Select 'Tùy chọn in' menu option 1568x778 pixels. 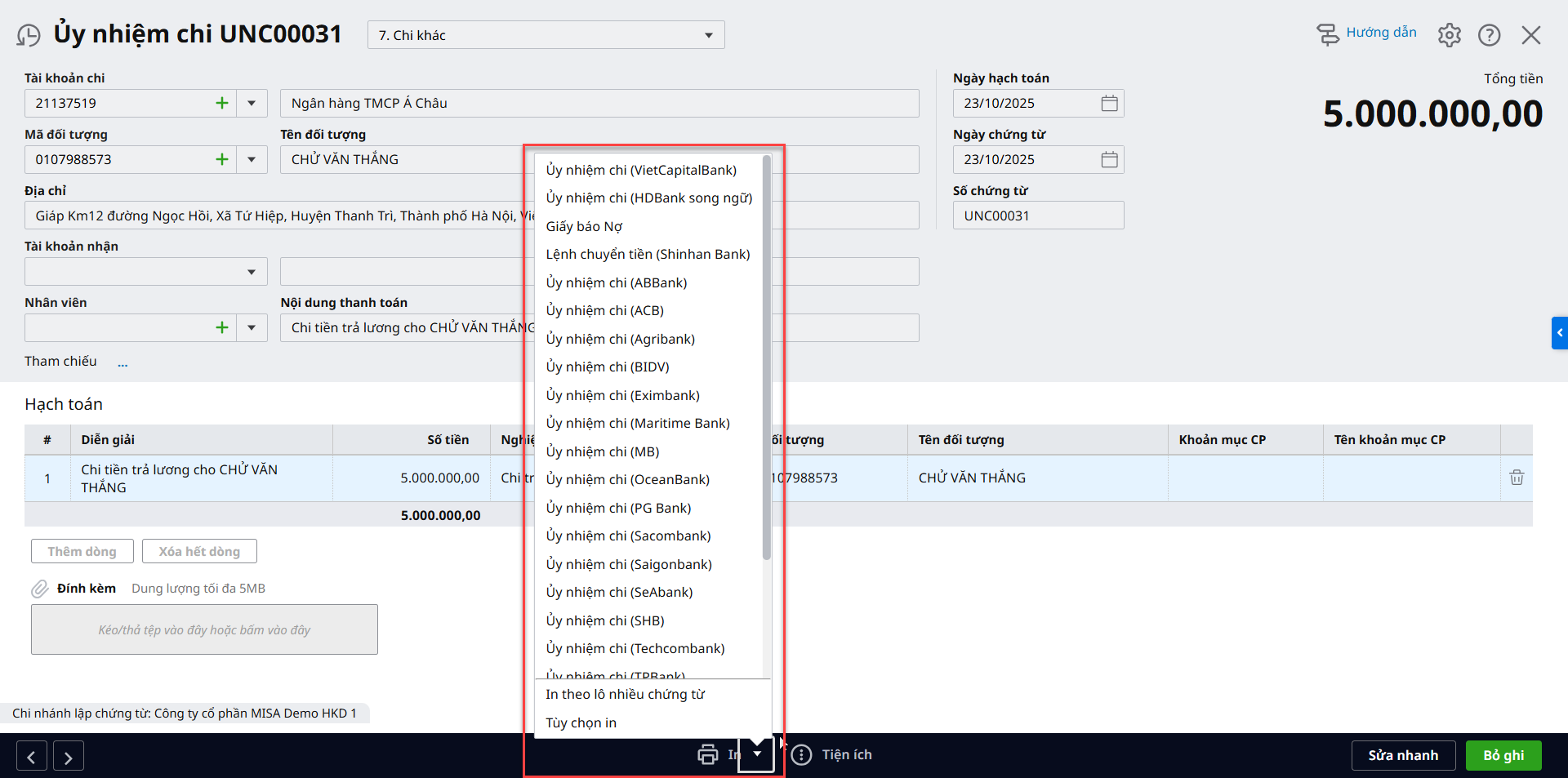pos(581,722)
